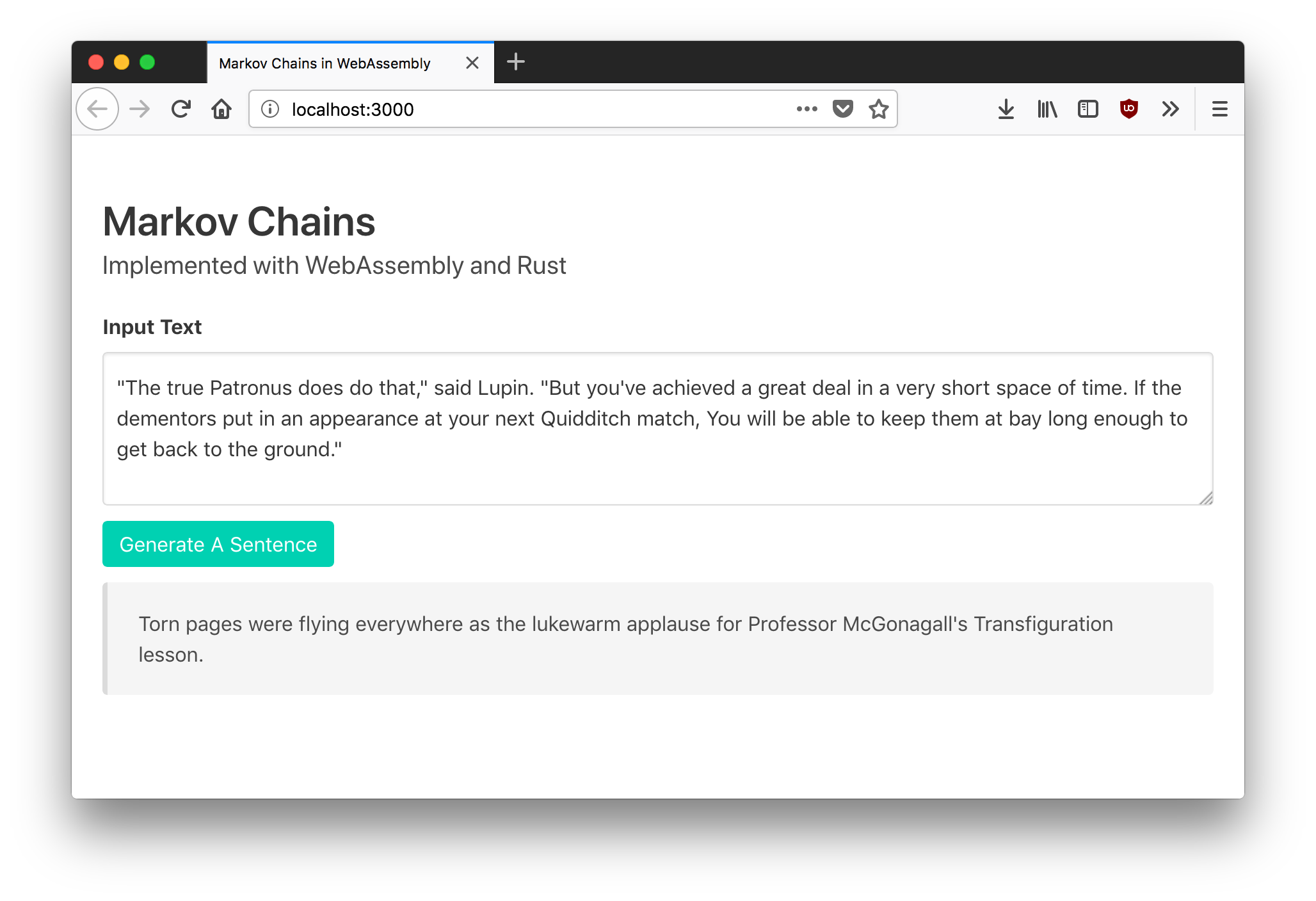Open the Library bookmarks and history

pos(1047,109)
